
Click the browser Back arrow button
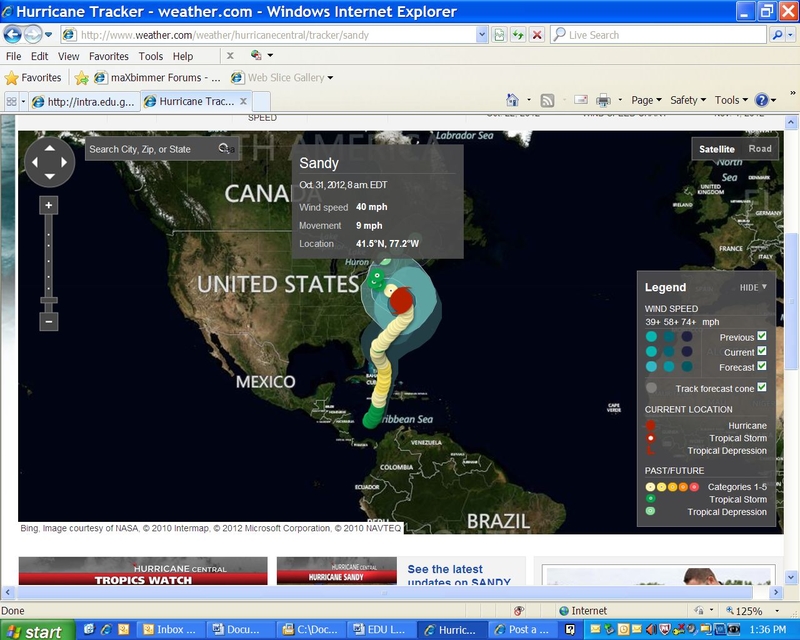(x=13, y=35)
